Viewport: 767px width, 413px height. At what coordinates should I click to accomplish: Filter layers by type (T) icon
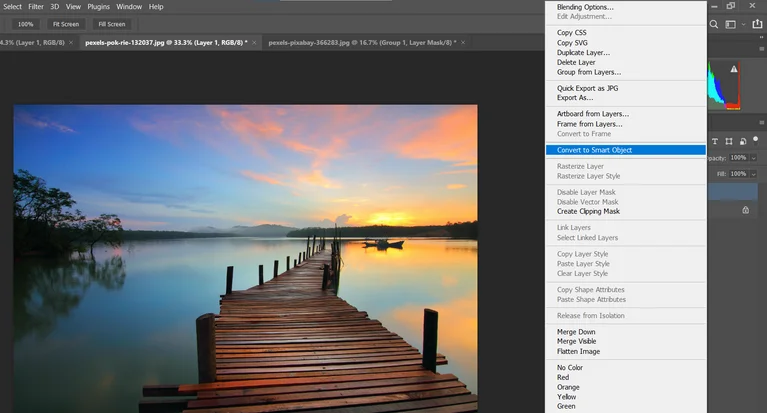[x=715, y=141]
